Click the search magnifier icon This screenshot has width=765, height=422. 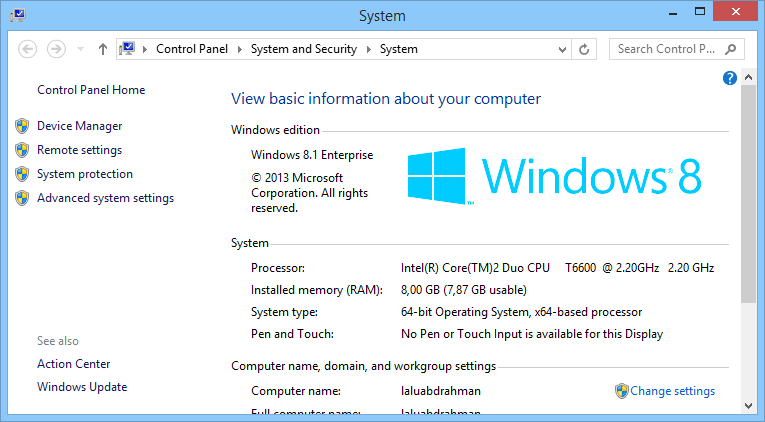point(730,49)
